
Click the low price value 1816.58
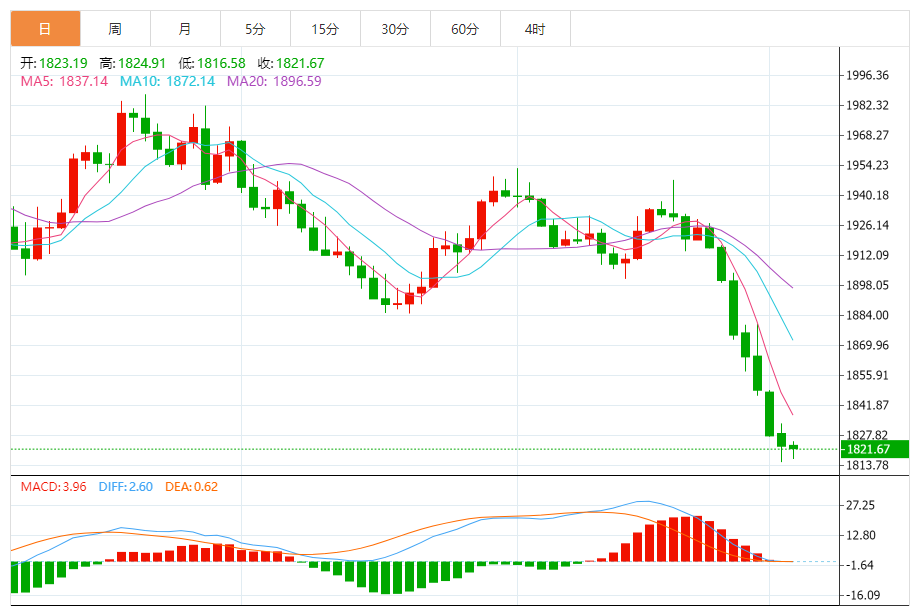tap(221, 63)
